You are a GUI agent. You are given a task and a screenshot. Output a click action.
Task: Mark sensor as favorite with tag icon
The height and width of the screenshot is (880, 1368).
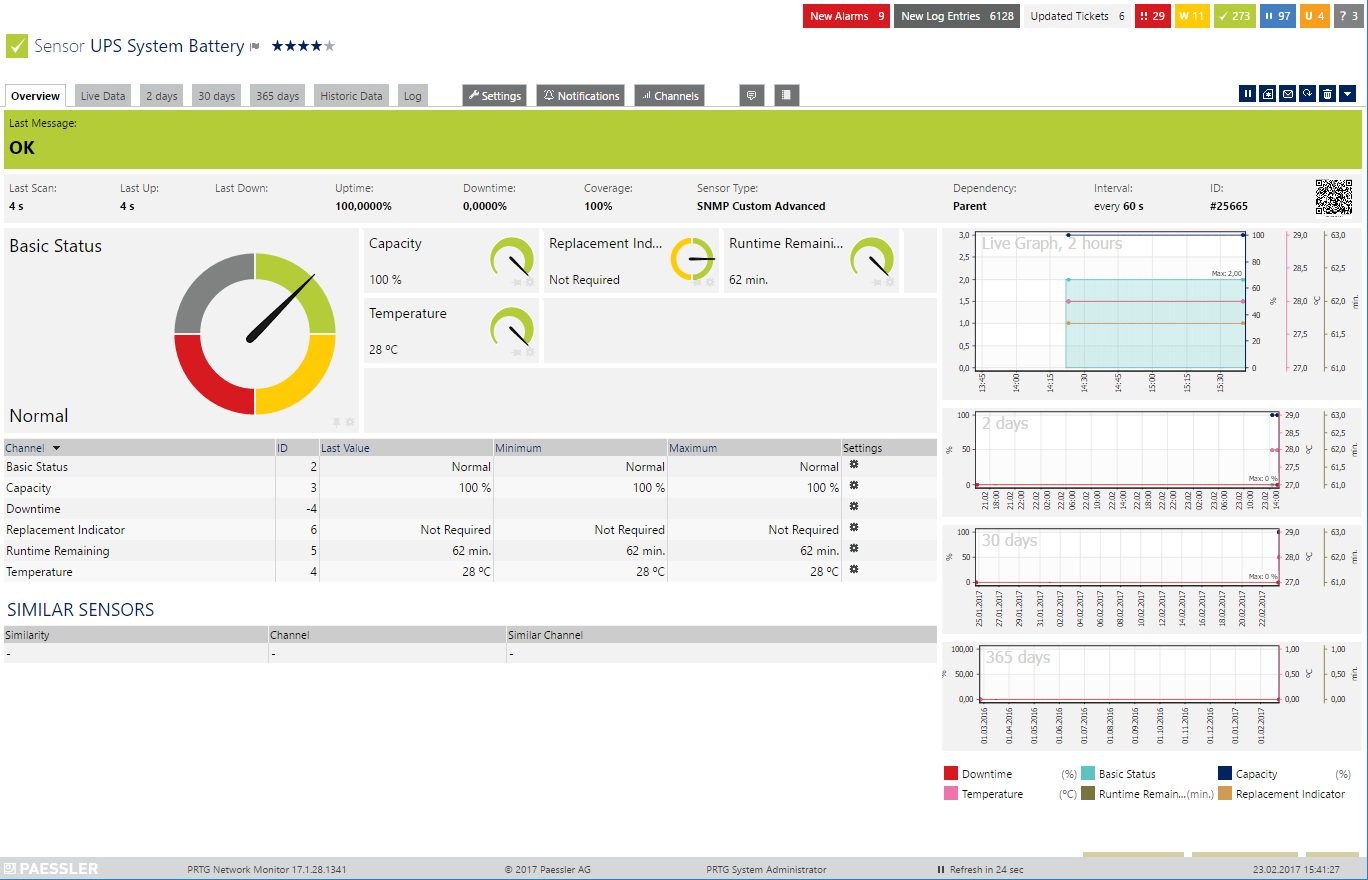1267,93
